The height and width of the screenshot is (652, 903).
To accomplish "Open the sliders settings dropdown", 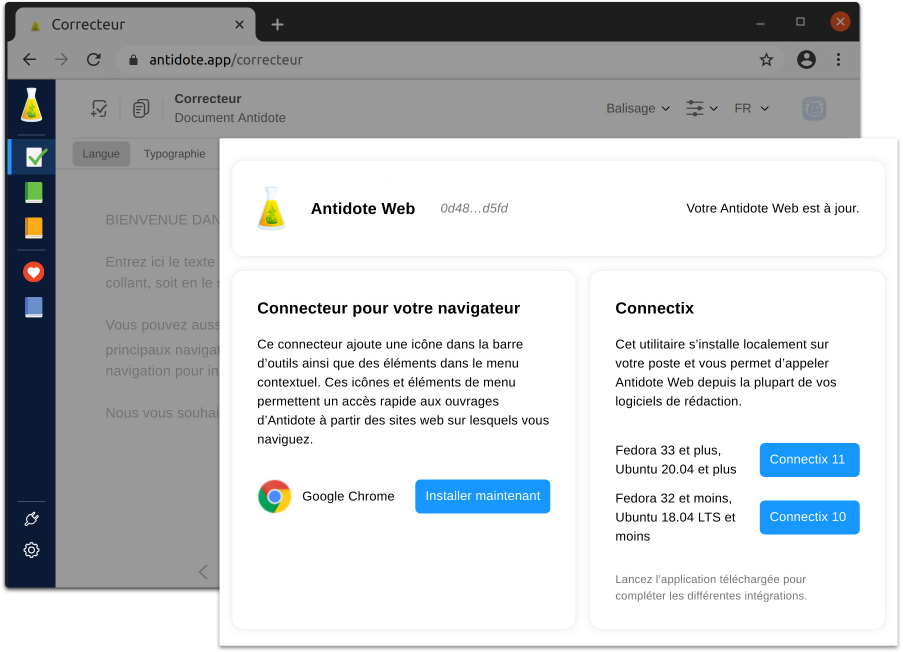I will tap(701, 108).
